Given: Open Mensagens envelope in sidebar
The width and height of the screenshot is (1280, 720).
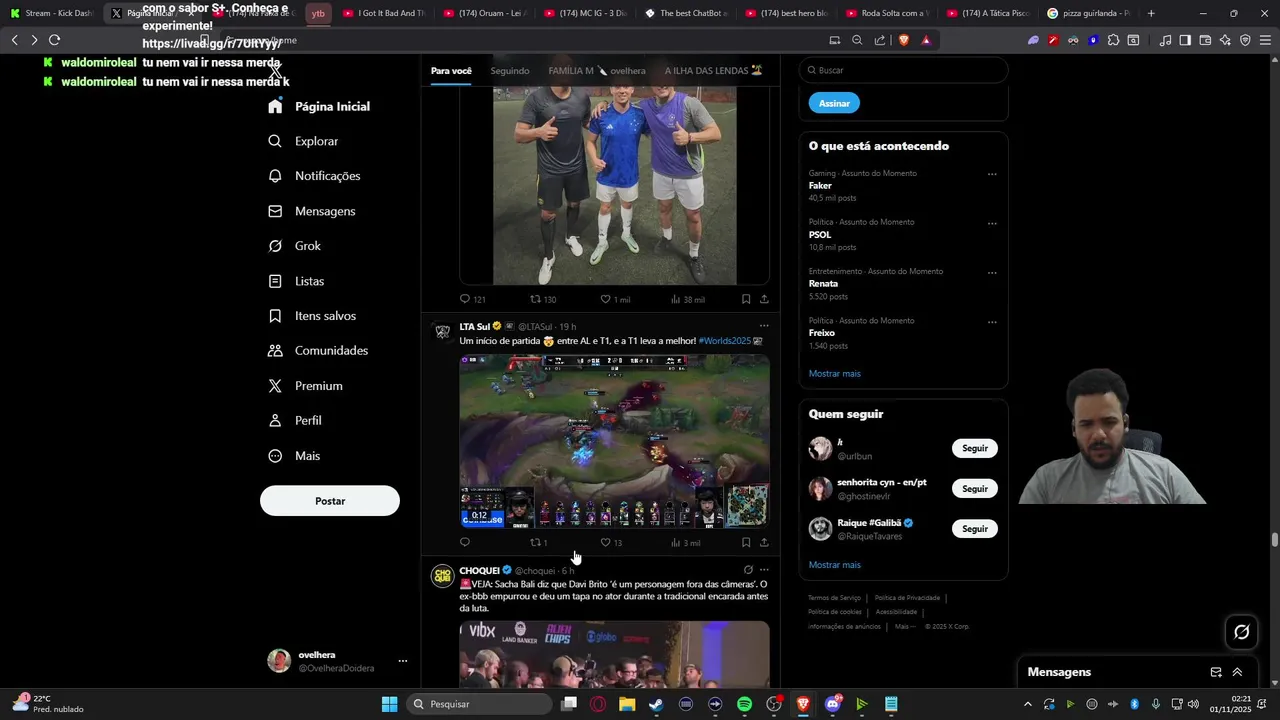Looking at the screenshot, I should pyautogui.click(x=312, y=211).
